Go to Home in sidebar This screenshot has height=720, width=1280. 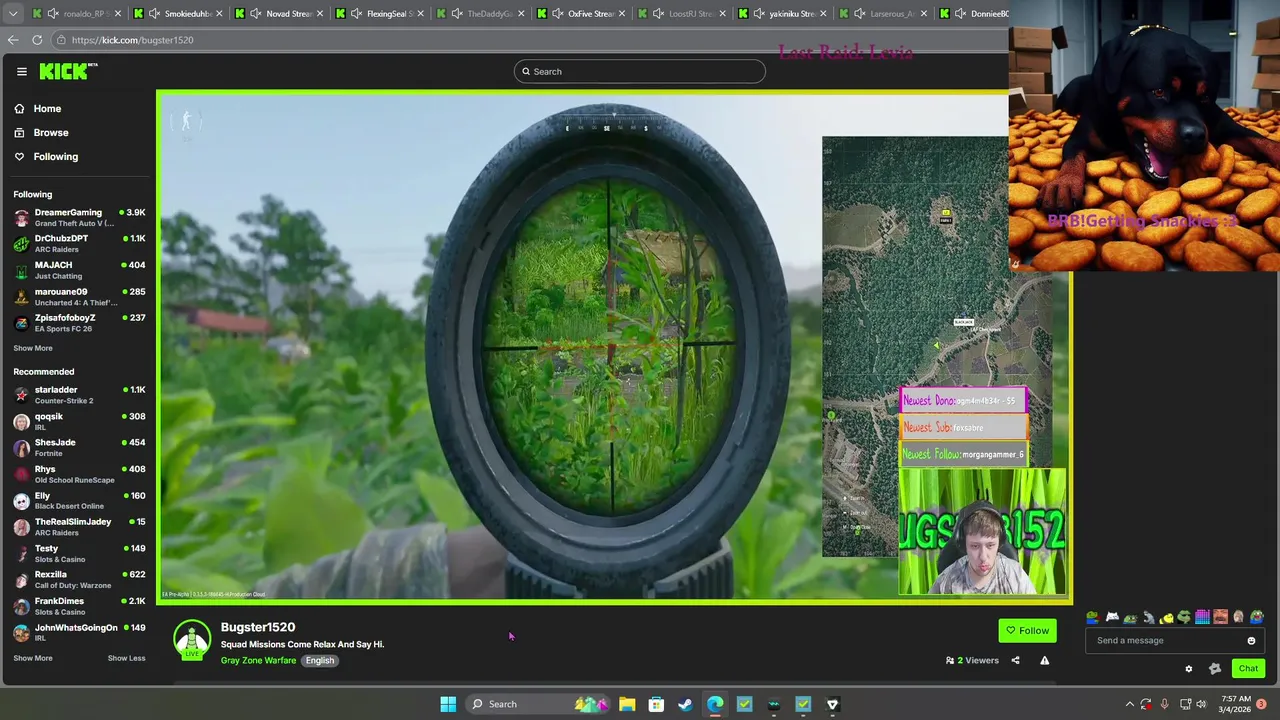click(x=38, y=108)
